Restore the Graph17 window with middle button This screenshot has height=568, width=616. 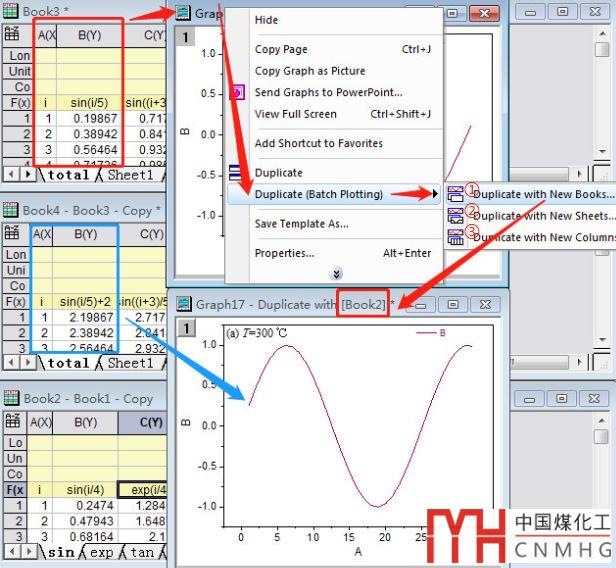coord(453,304)
